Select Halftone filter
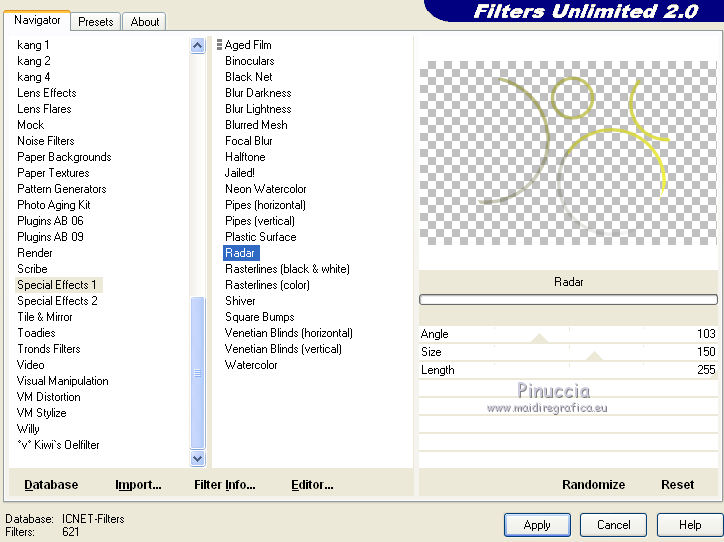 (245, 157)
